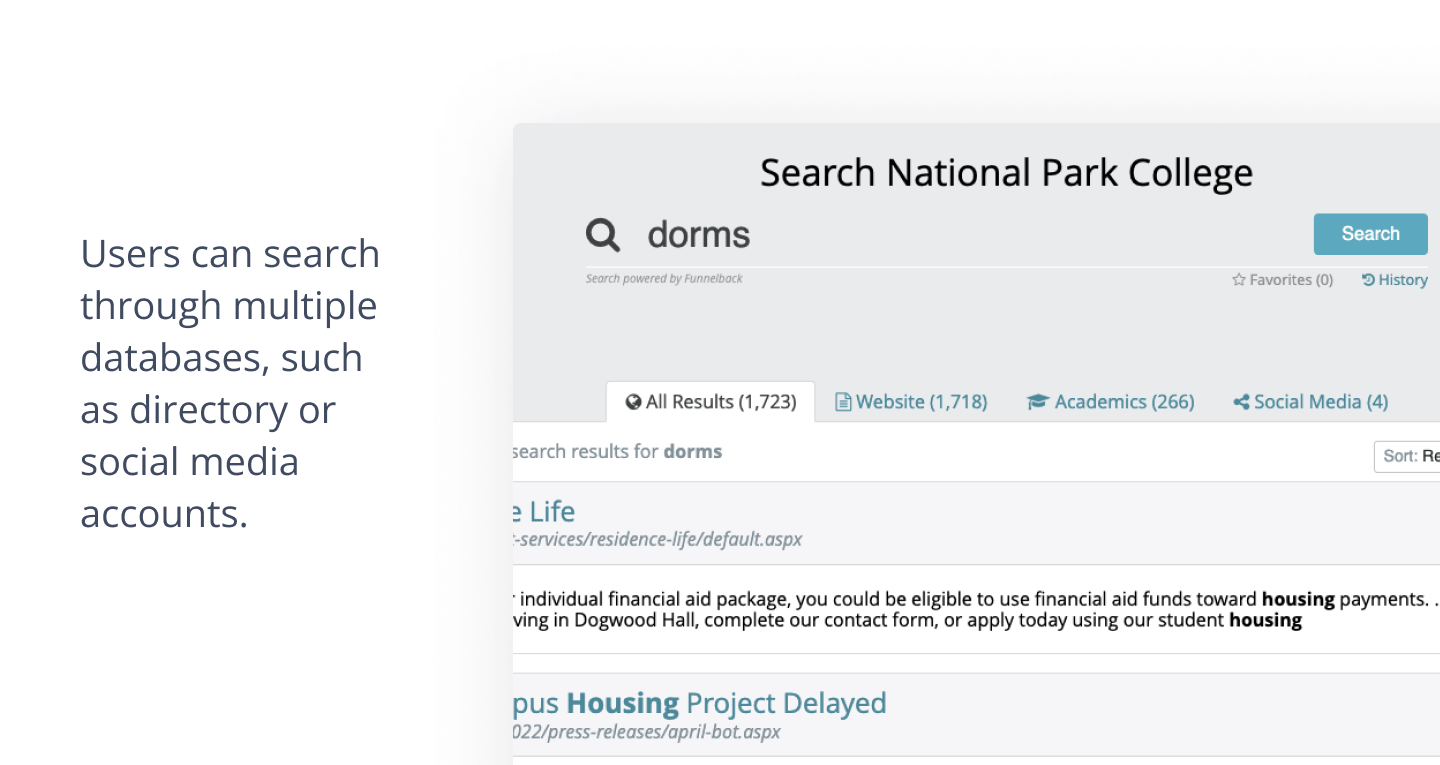Open the History link
Viewport: 1440px width, 765px height.
tap(1395, 280)
